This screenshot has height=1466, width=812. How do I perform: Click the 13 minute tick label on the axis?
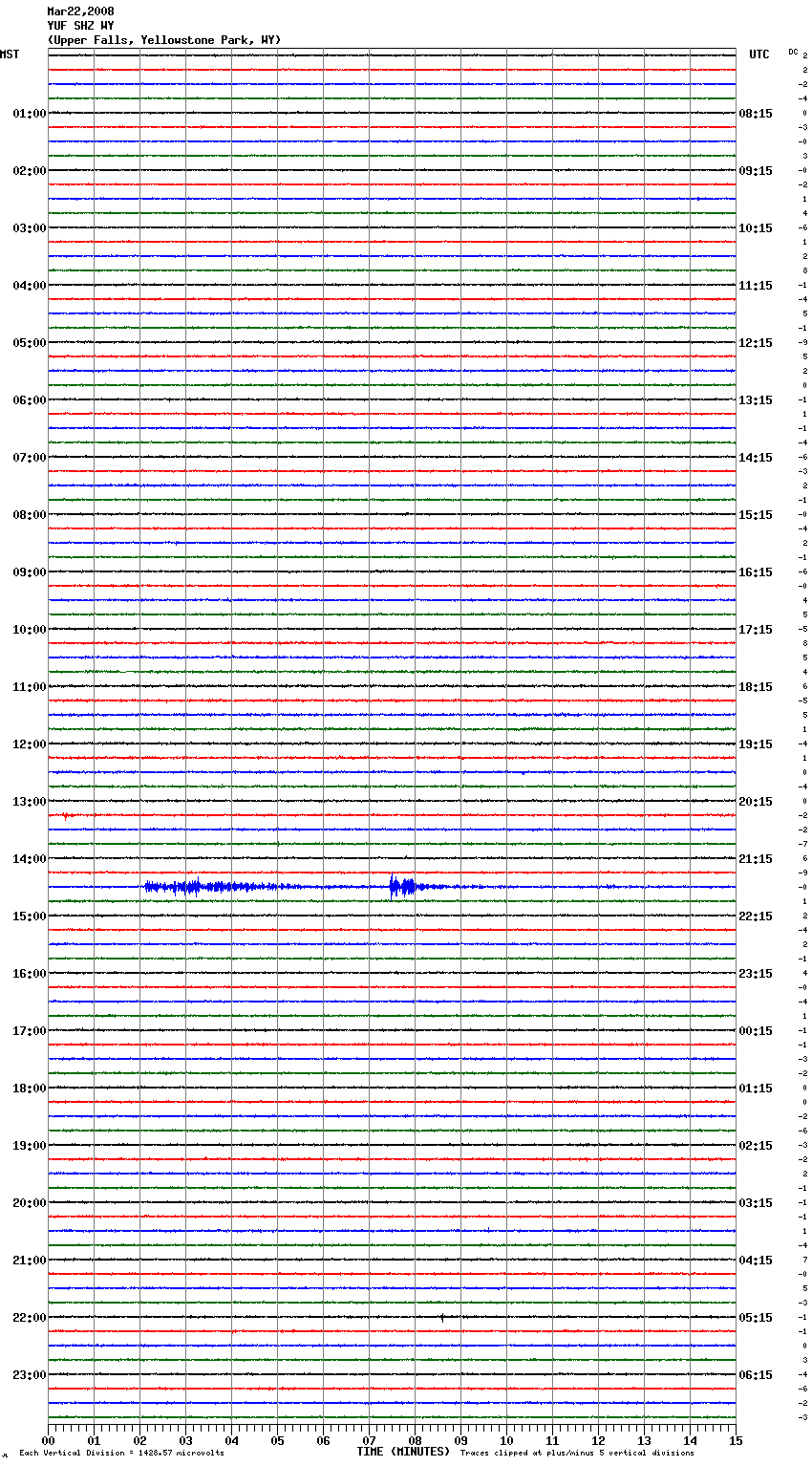click(644, 1440)
